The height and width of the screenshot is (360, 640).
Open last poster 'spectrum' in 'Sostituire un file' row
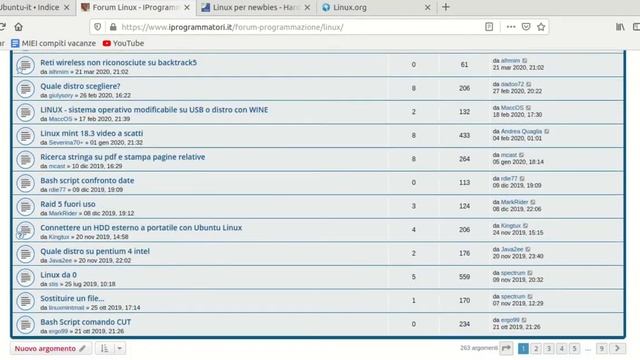tap(513, 296)
